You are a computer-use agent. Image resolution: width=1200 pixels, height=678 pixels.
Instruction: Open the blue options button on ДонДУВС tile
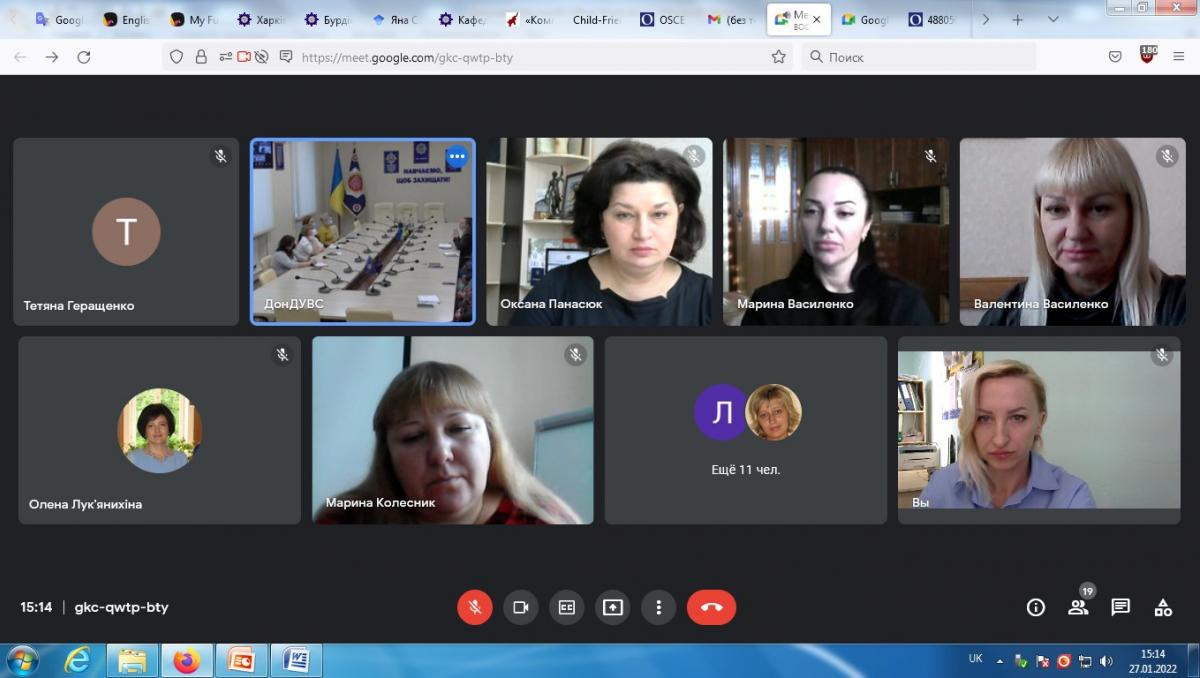pyautogui.click(x=457, y=156)
